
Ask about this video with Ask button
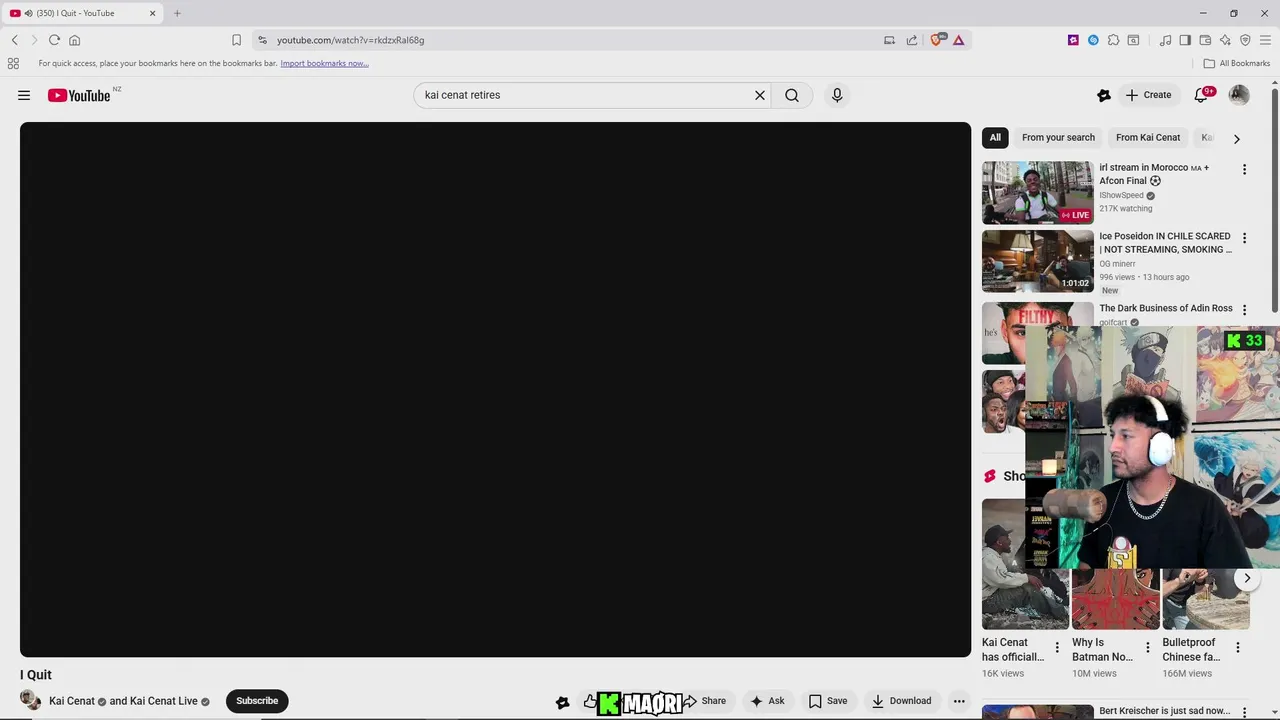pos(767,701)
